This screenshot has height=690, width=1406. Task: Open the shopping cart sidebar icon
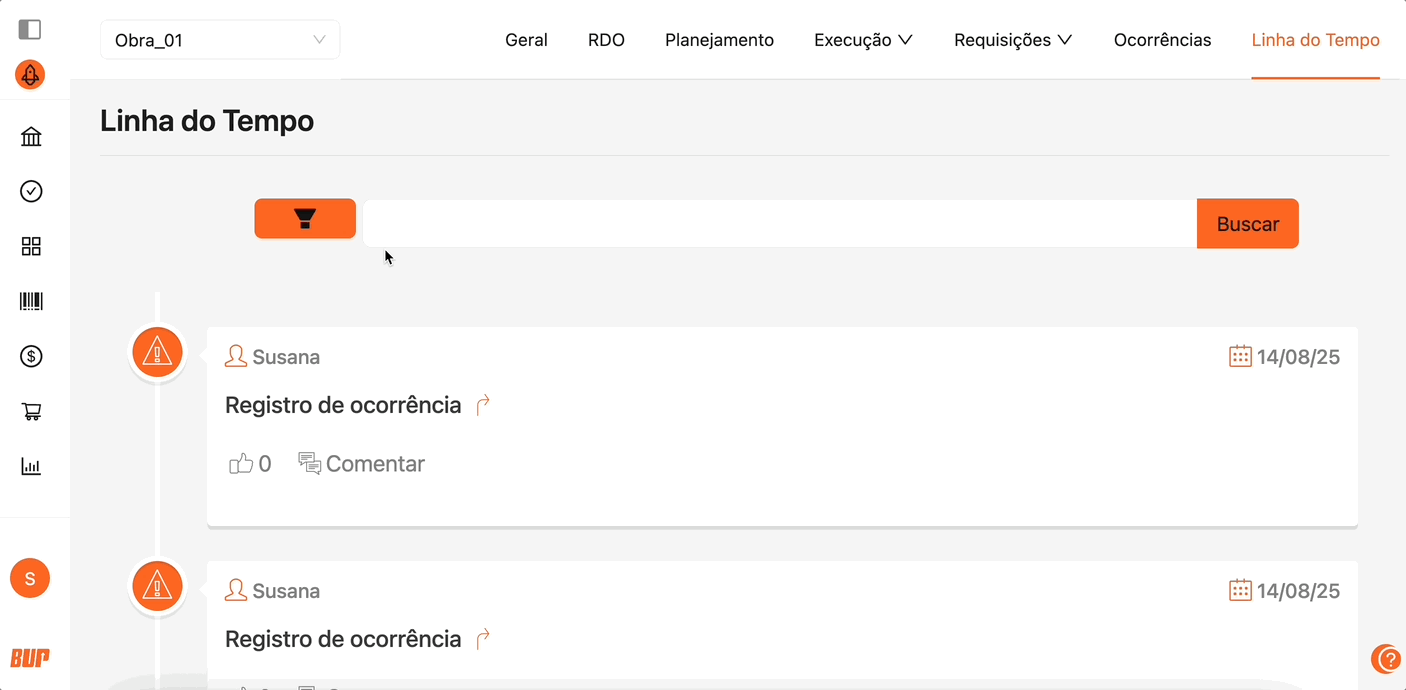[31, 411]
